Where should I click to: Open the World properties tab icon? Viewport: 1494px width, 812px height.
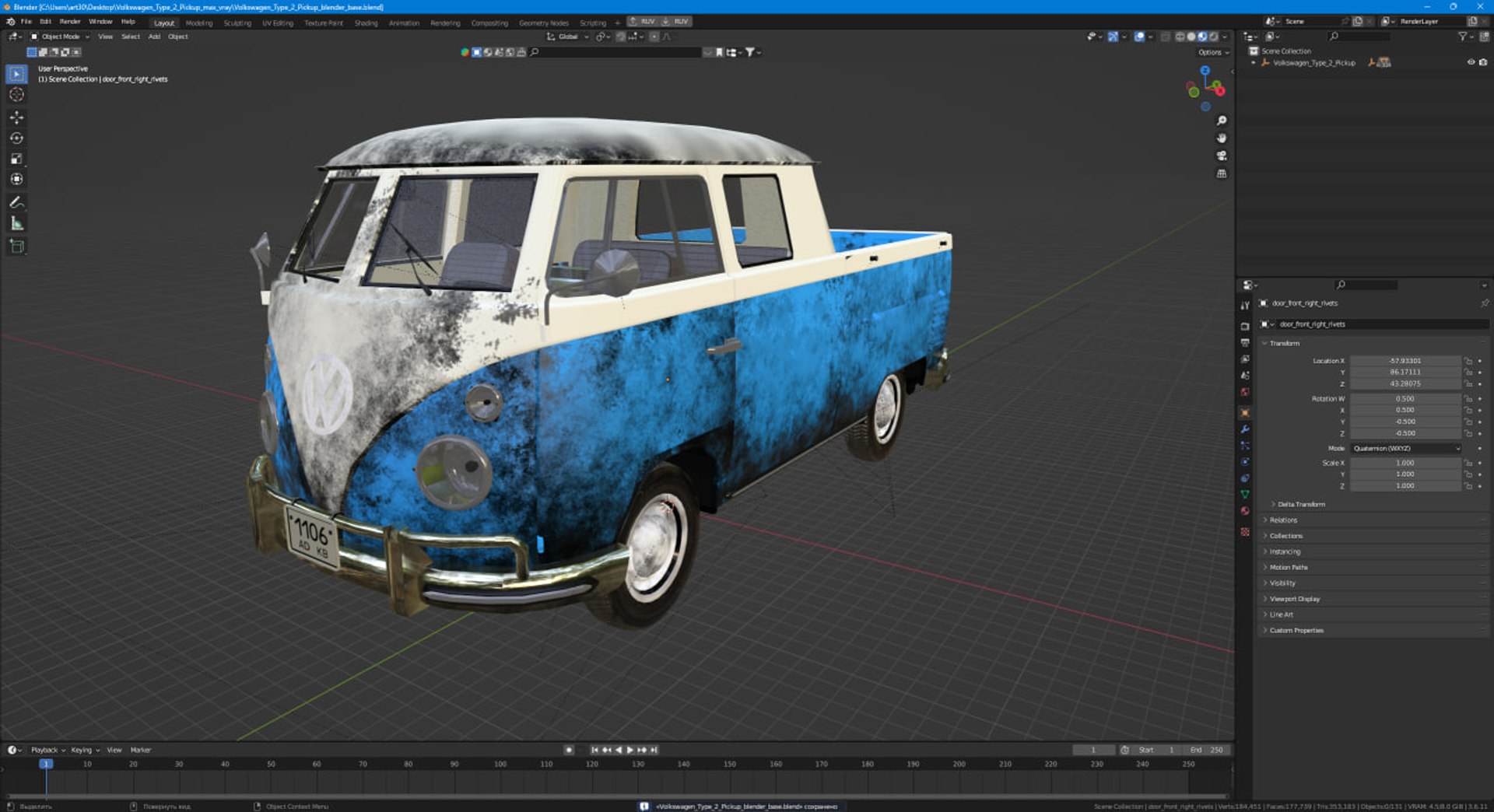(1245, 392)
